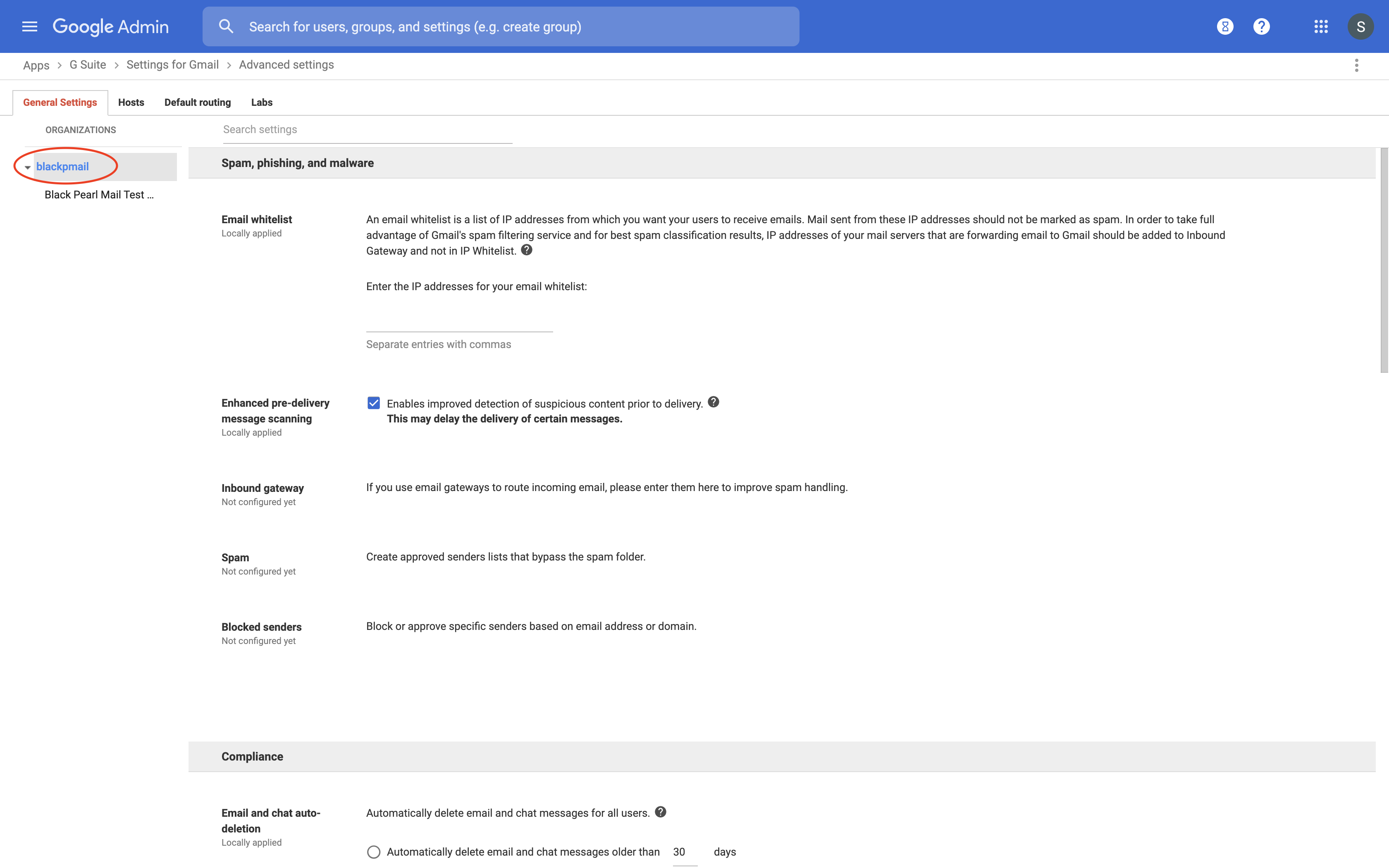The image size is (1389, 868).
Task: Collapse the blackpmail organization arrow
Action: point(27,167)
